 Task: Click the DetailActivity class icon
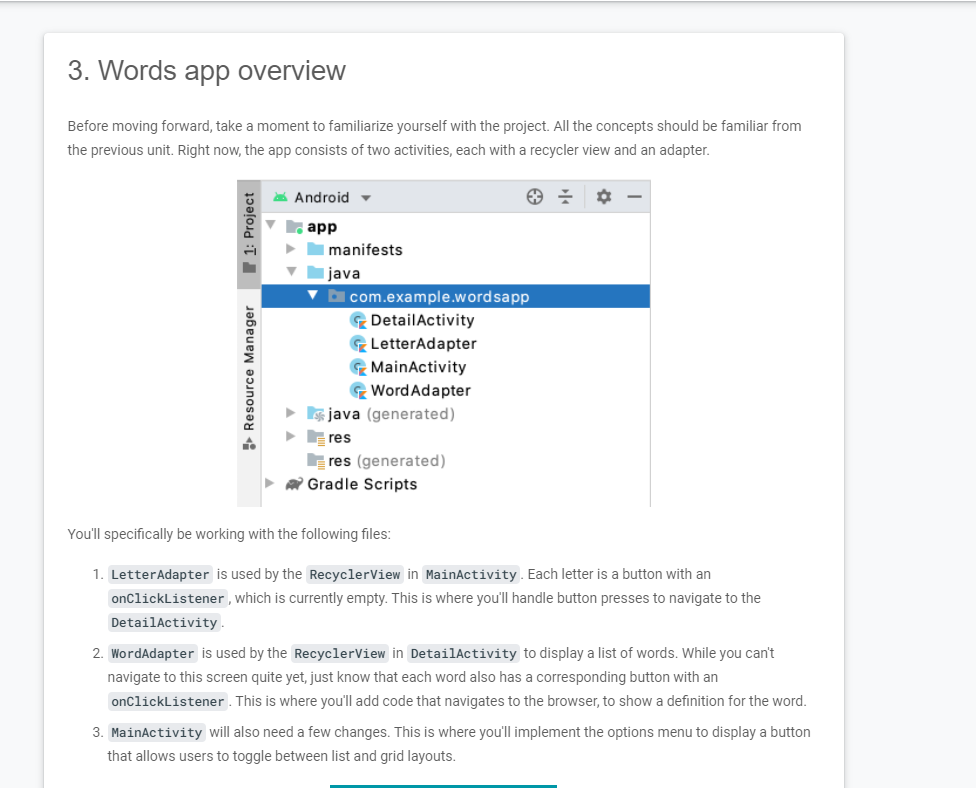coord(359,320)
